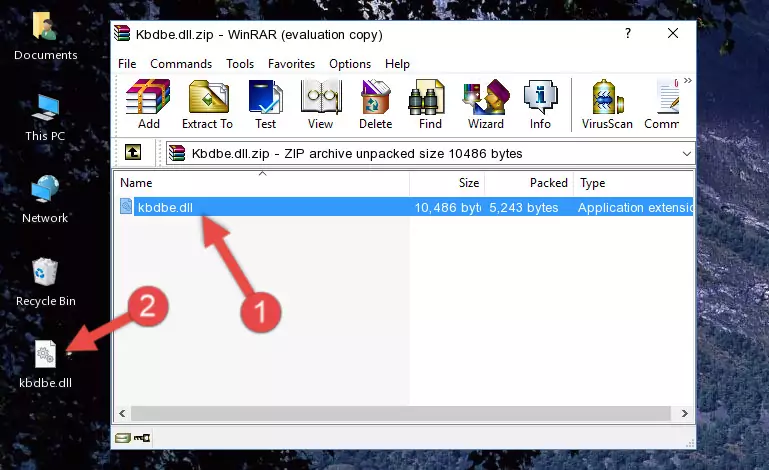Screen dimensions: 769x470
Task: Expand the toolbar overflow chevron
Action: click(x=688, y=80)
